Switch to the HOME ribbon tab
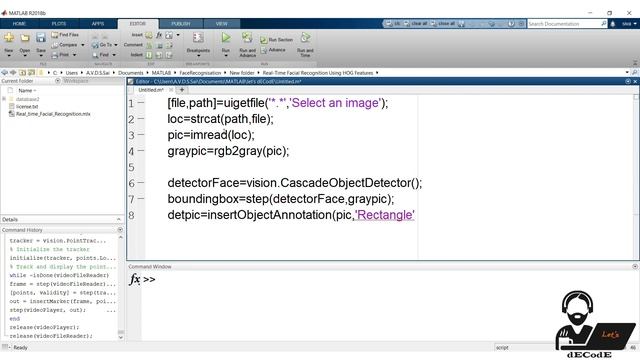Image resolution: width=640 pixels, height=360 pixels. click(x=19, y=24)
